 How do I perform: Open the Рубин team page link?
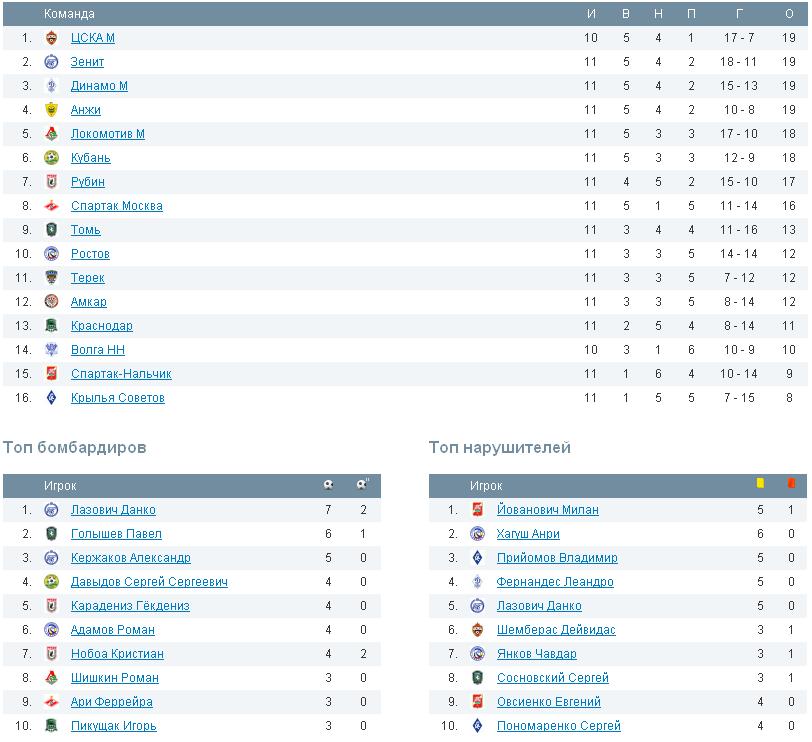87,182
